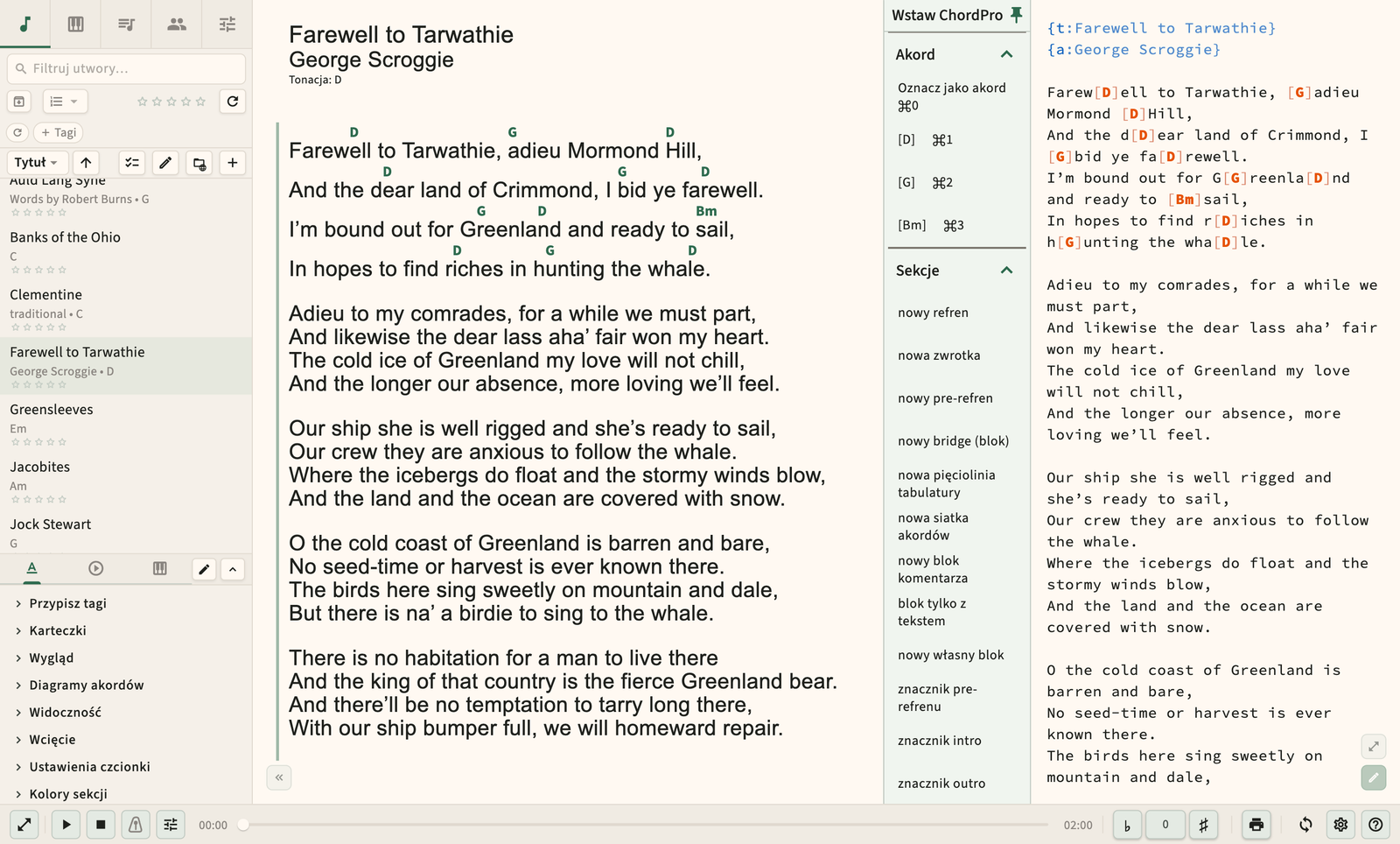Image resolution: width=1400 pixels, height=844 pixels.
Task: Unpin the Wstaw ChordPro panel with the pin icon
Action: pyautogui.click(x=1016, y=15)
